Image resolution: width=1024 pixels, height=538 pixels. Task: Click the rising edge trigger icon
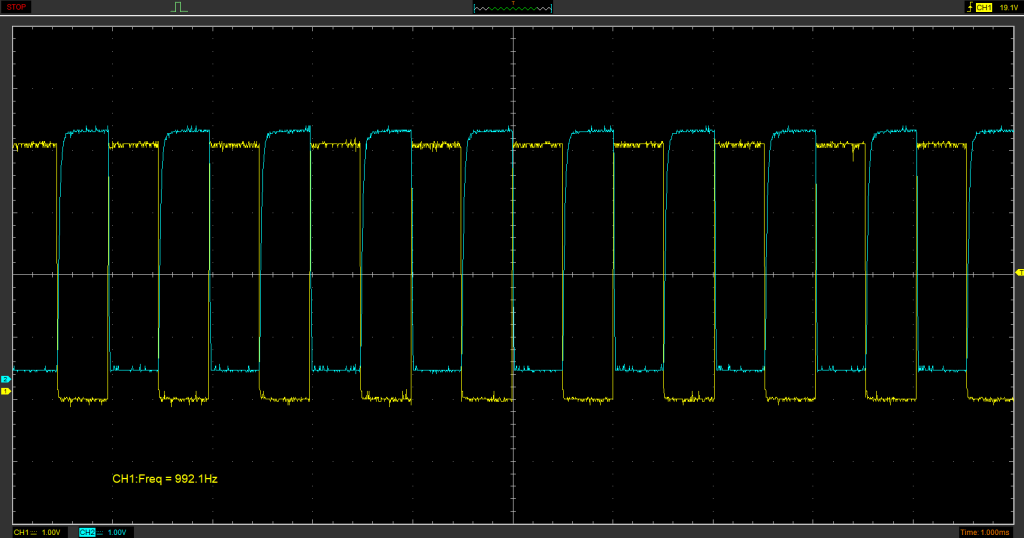pyautogui.click(x=968, y=7)
